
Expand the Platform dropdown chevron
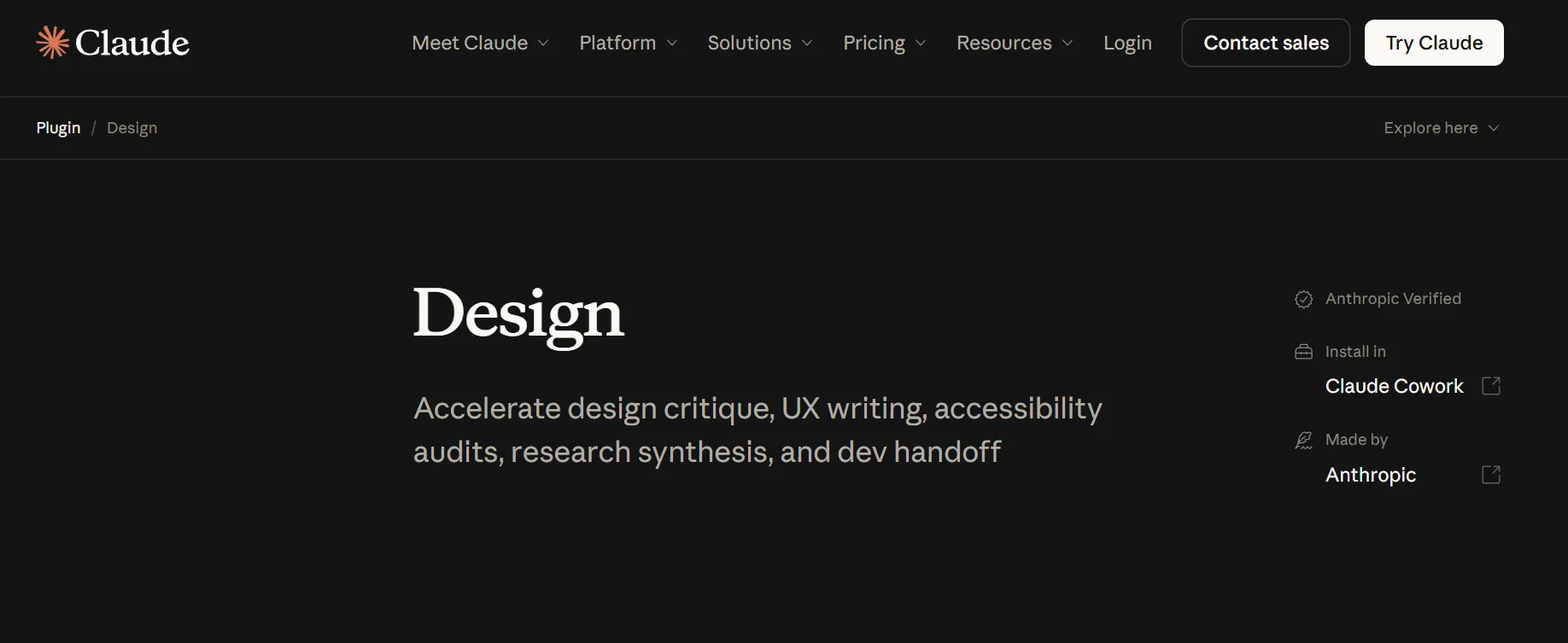pos(672,43)
